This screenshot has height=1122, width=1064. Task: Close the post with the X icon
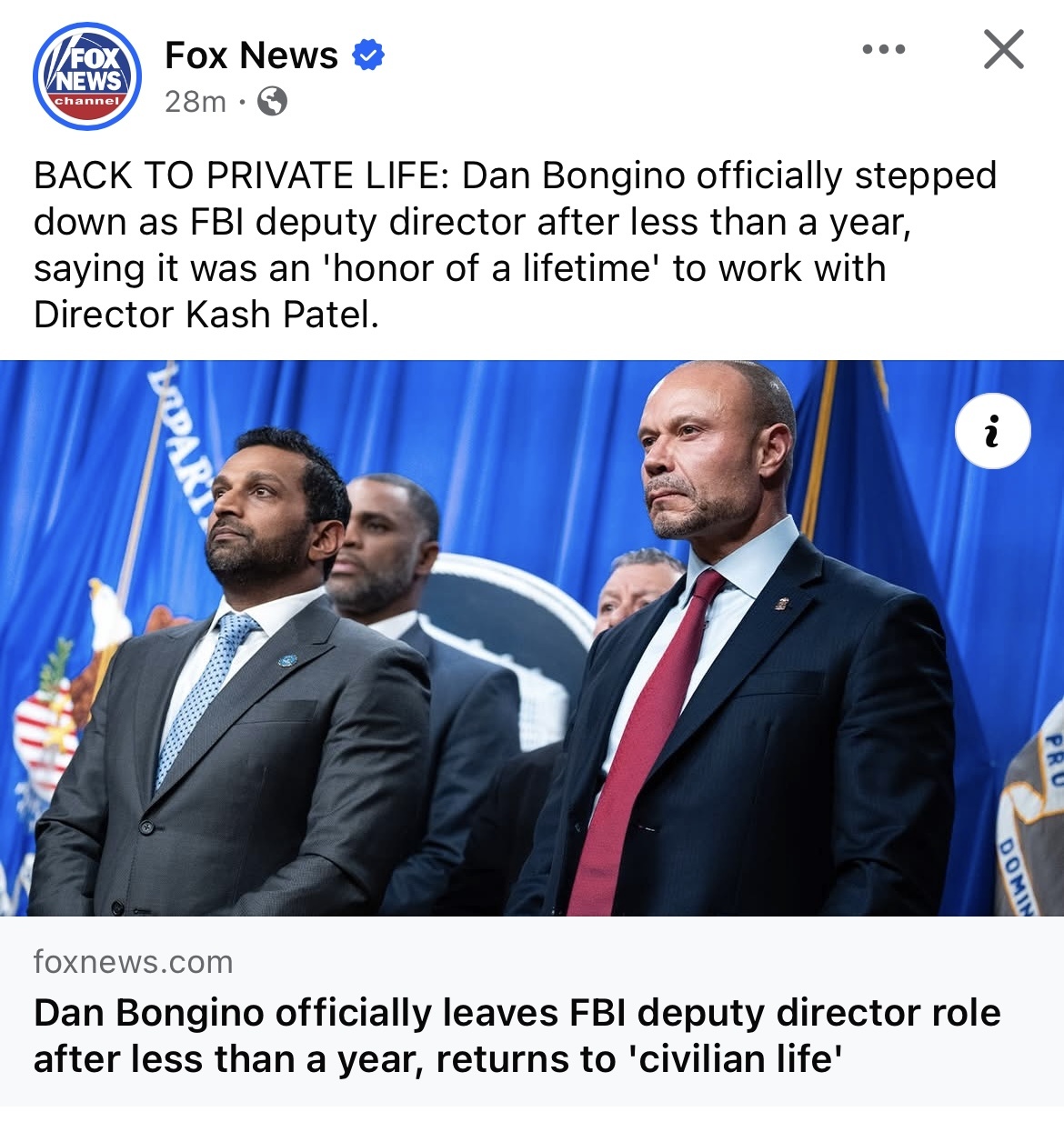tap(1004, 49)
